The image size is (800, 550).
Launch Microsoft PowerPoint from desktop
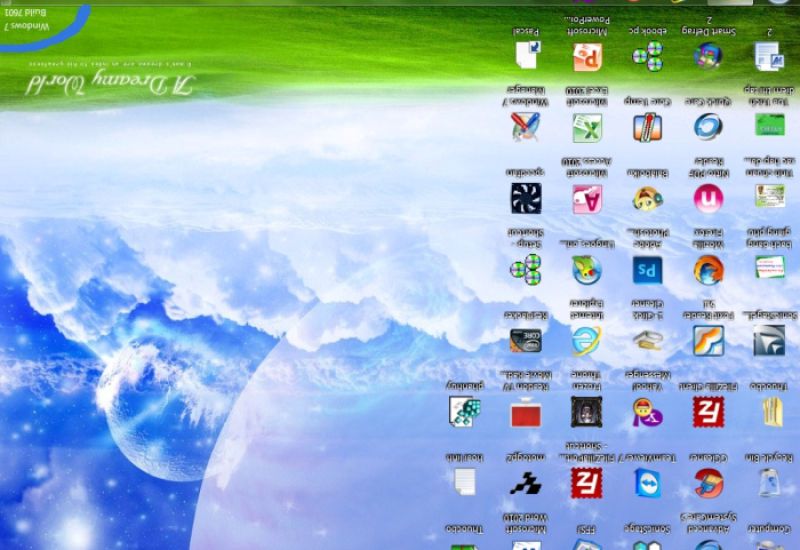(x=587, y=56)
